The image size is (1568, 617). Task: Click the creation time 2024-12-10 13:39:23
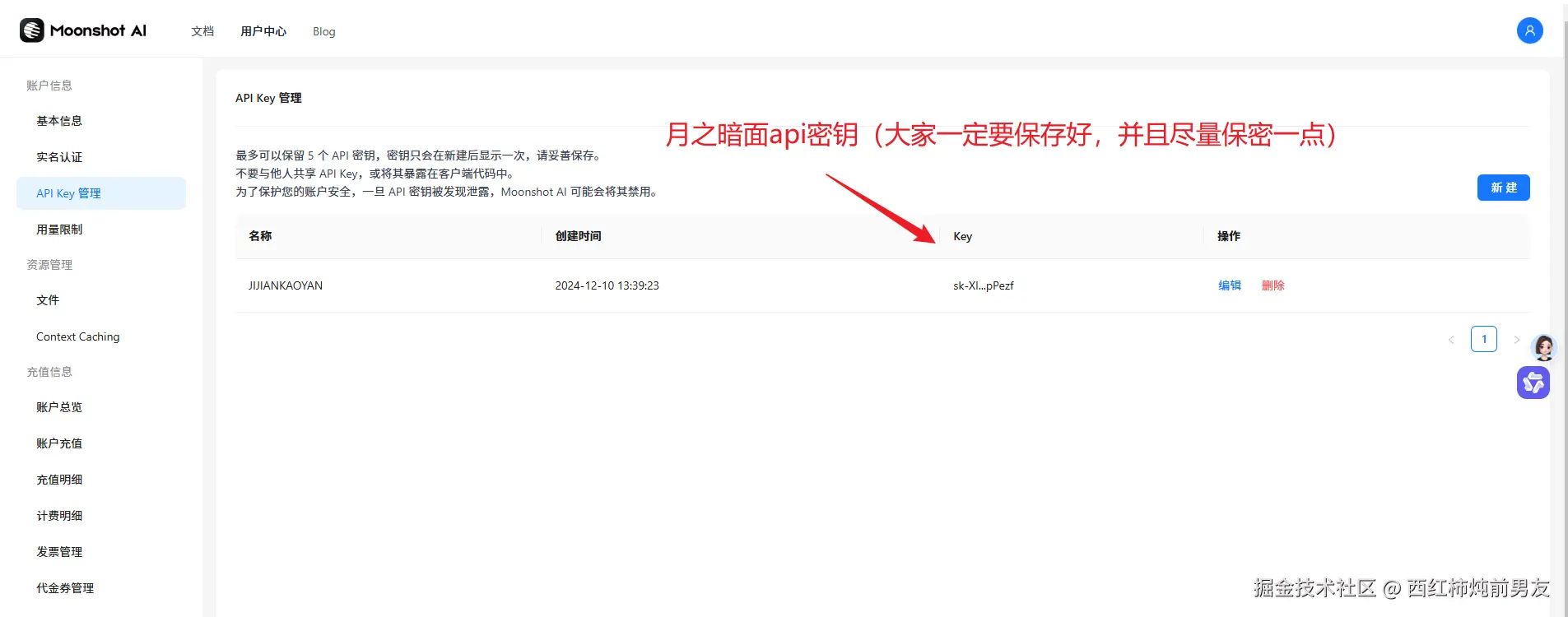point(607,285)
